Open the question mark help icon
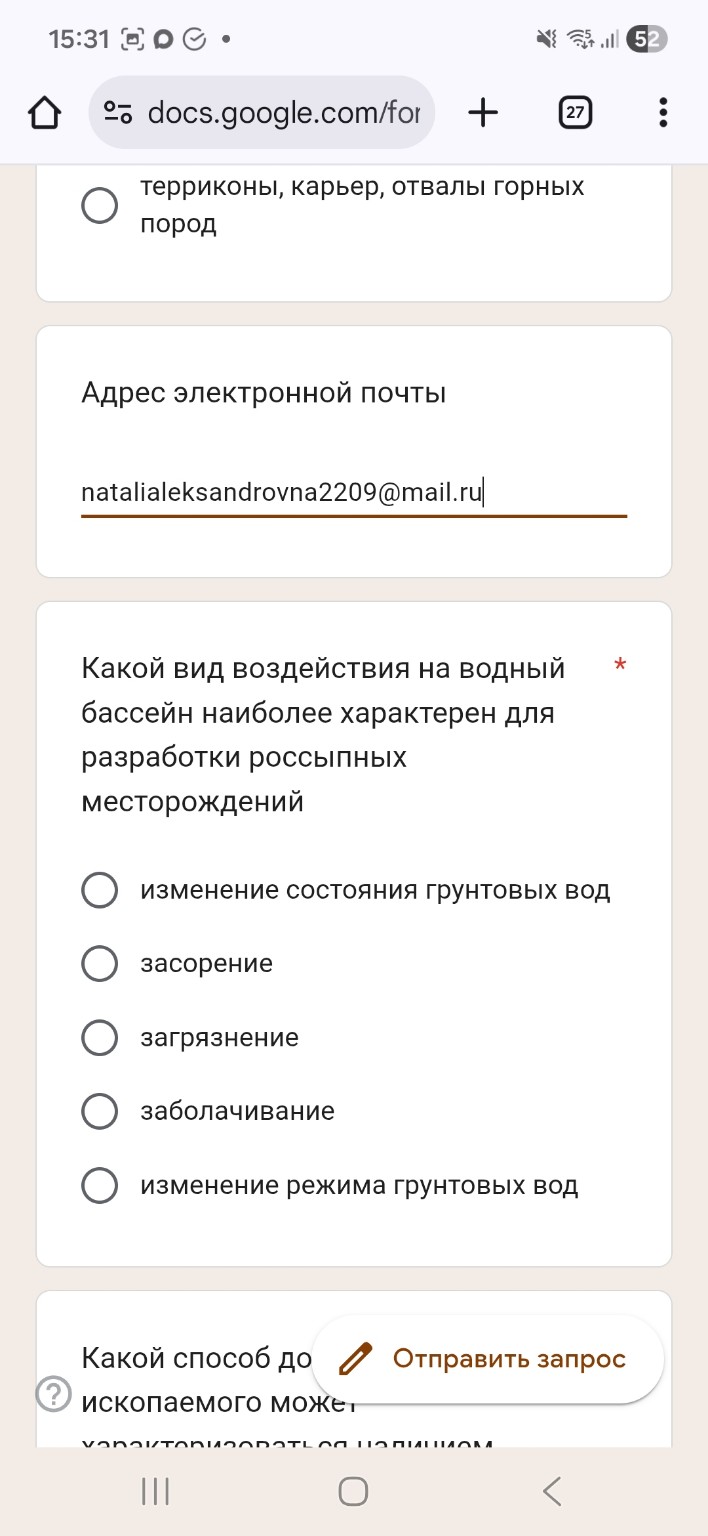708x1536 pixels. (x=52, y=1391)
